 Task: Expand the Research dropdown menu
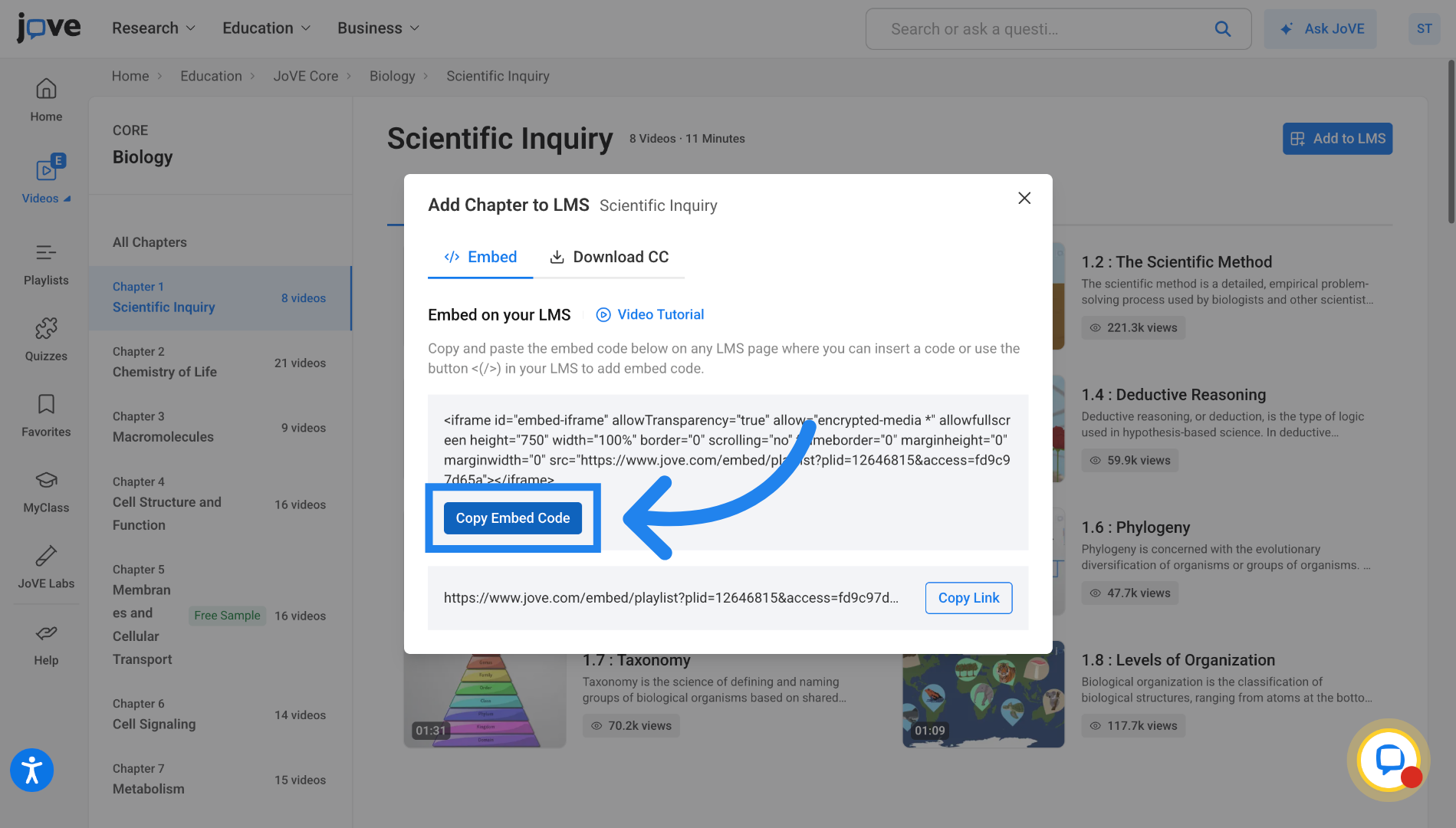[153, 28]
